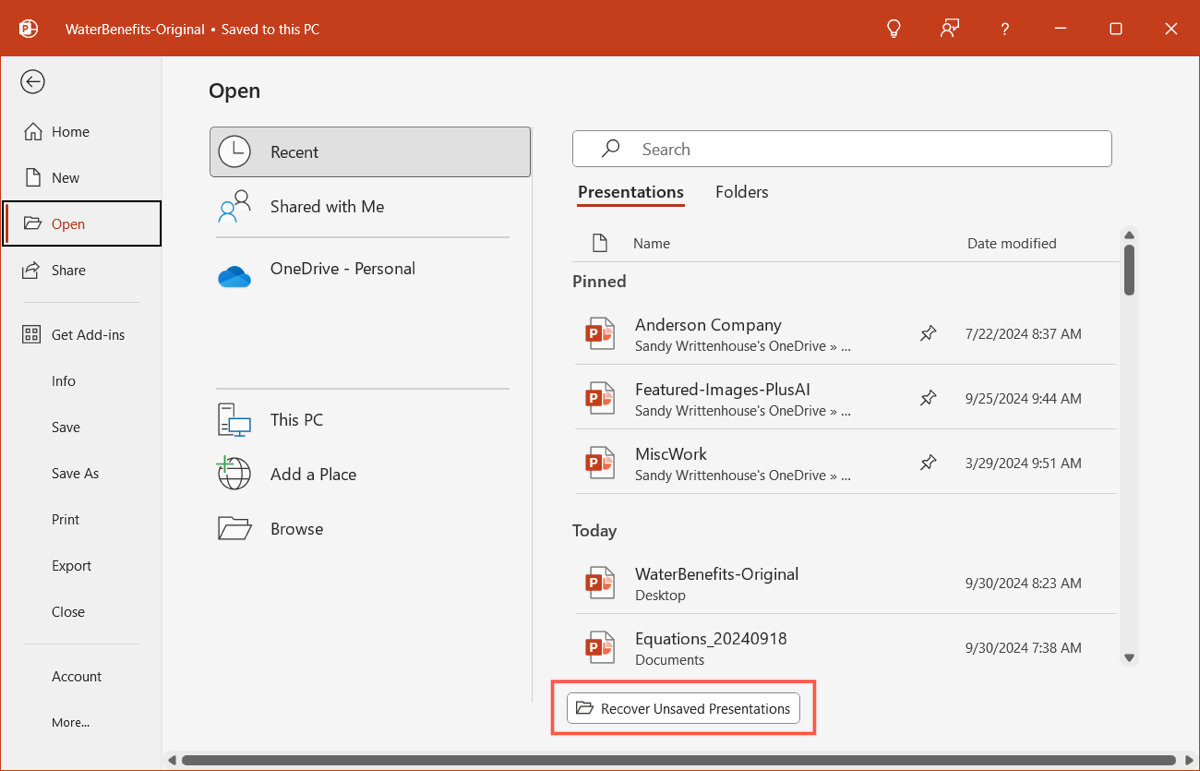Switch to the Folders tab

coord(741,192)
